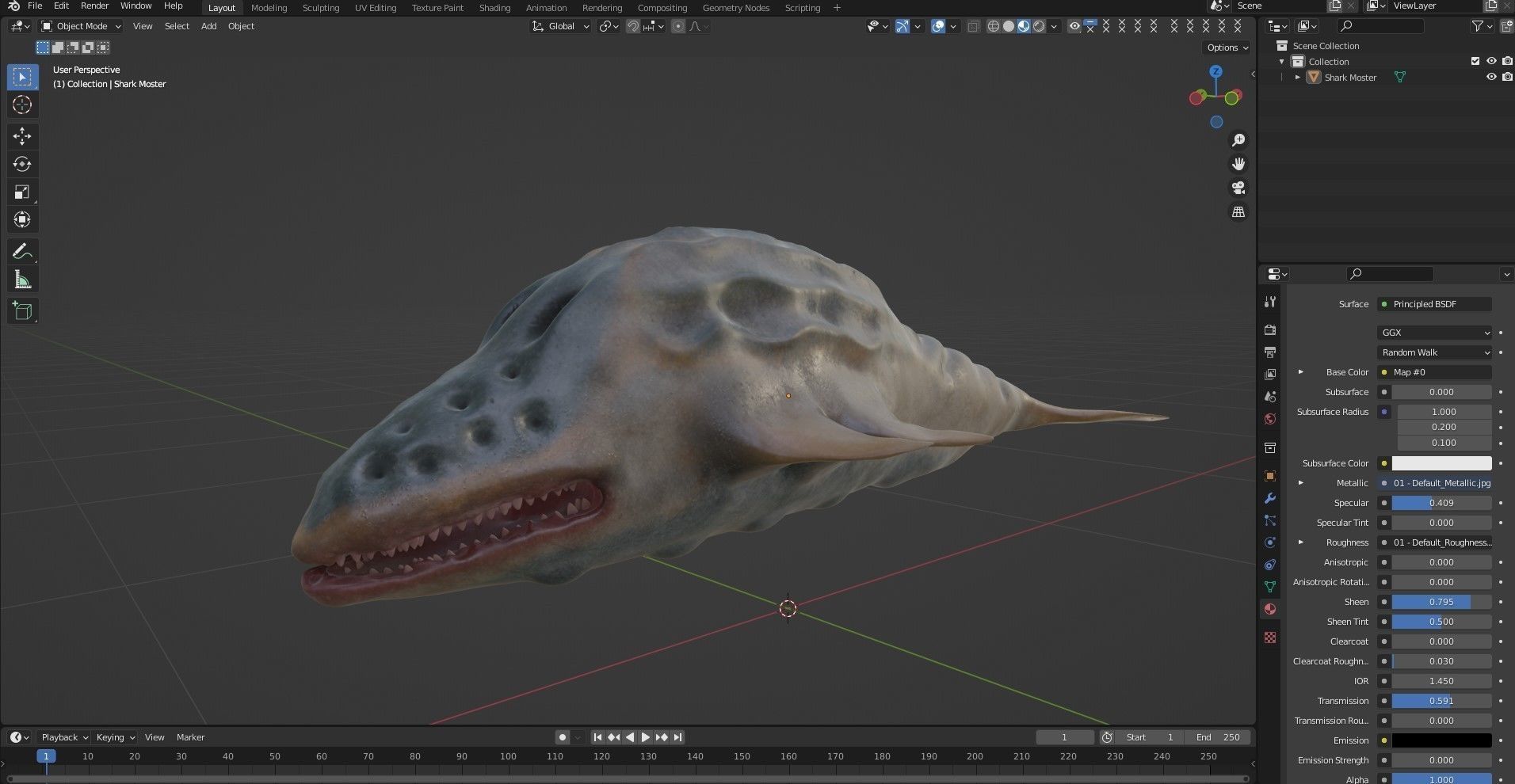The height and width of the screenshot is (784, 1515).
Task: Toggle Shark Moster visibility eye
Action: pos(1491,77)
